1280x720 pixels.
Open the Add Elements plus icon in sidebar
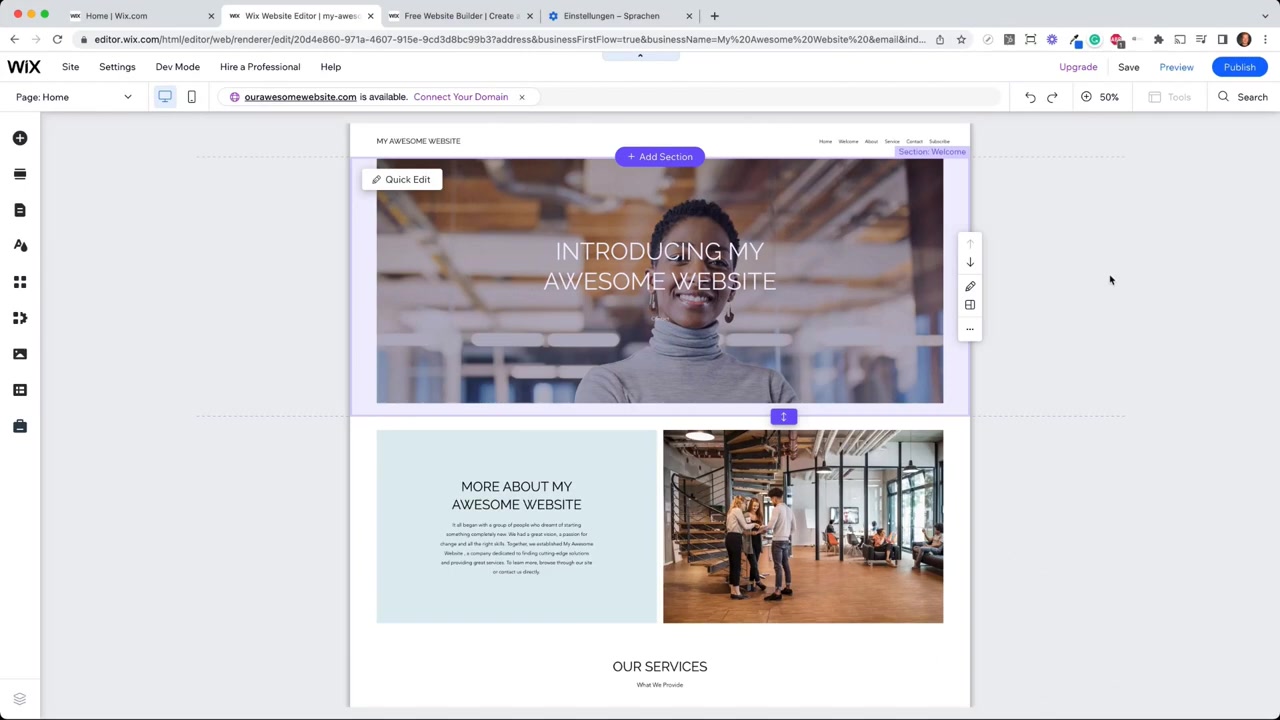pyautogui.click(x=20, y=138)
